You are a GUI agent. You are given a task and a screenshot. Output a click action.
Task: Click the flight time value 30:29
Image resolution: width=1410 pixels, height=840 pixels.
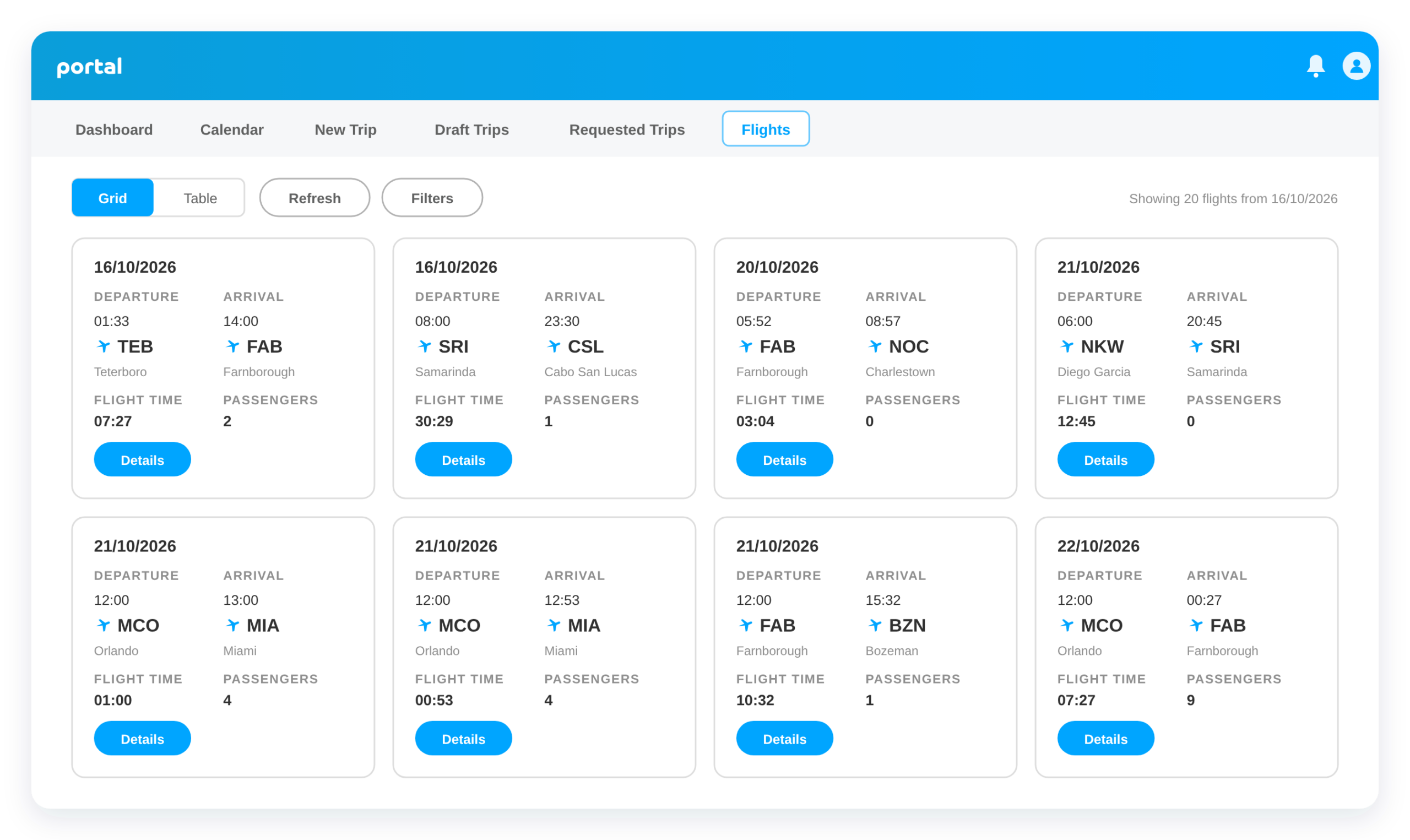434,421
